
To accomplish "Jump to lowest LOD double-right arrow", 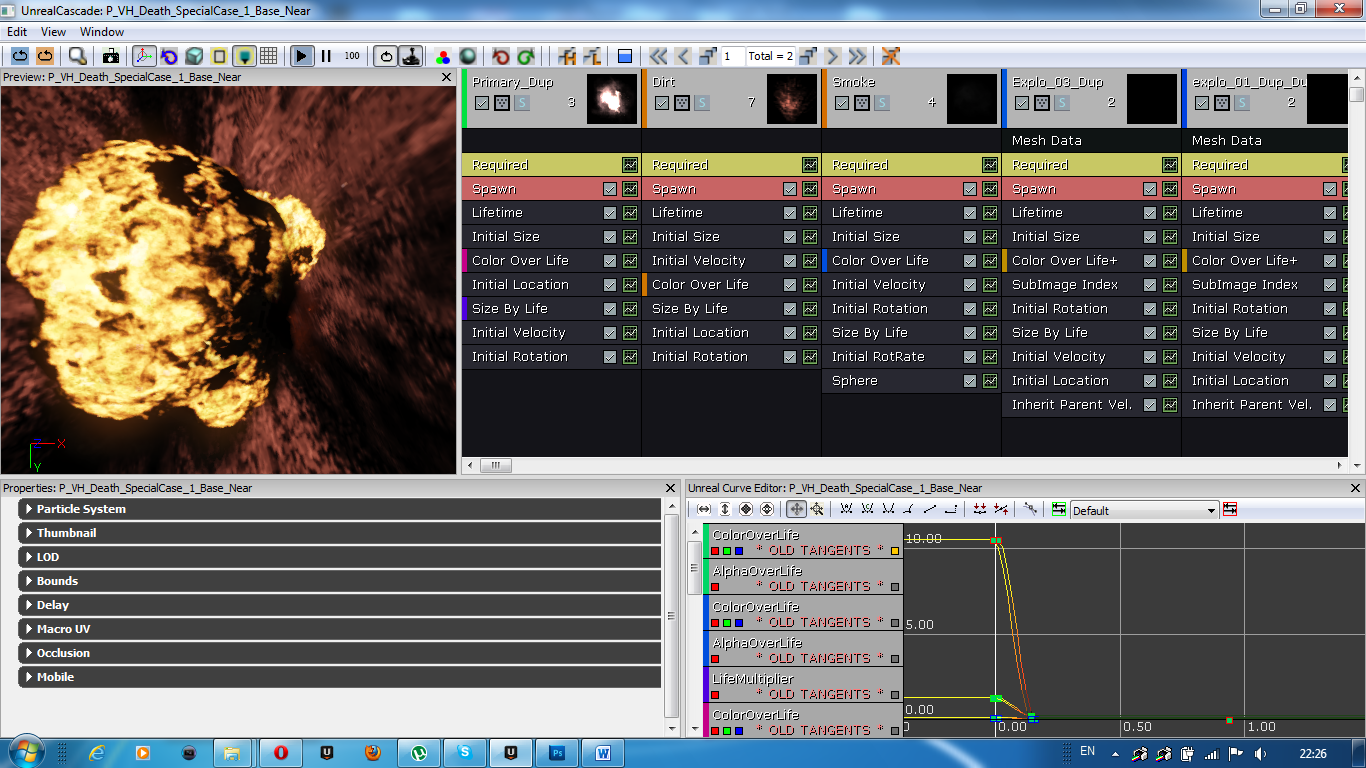I will [x=857, y=56].
